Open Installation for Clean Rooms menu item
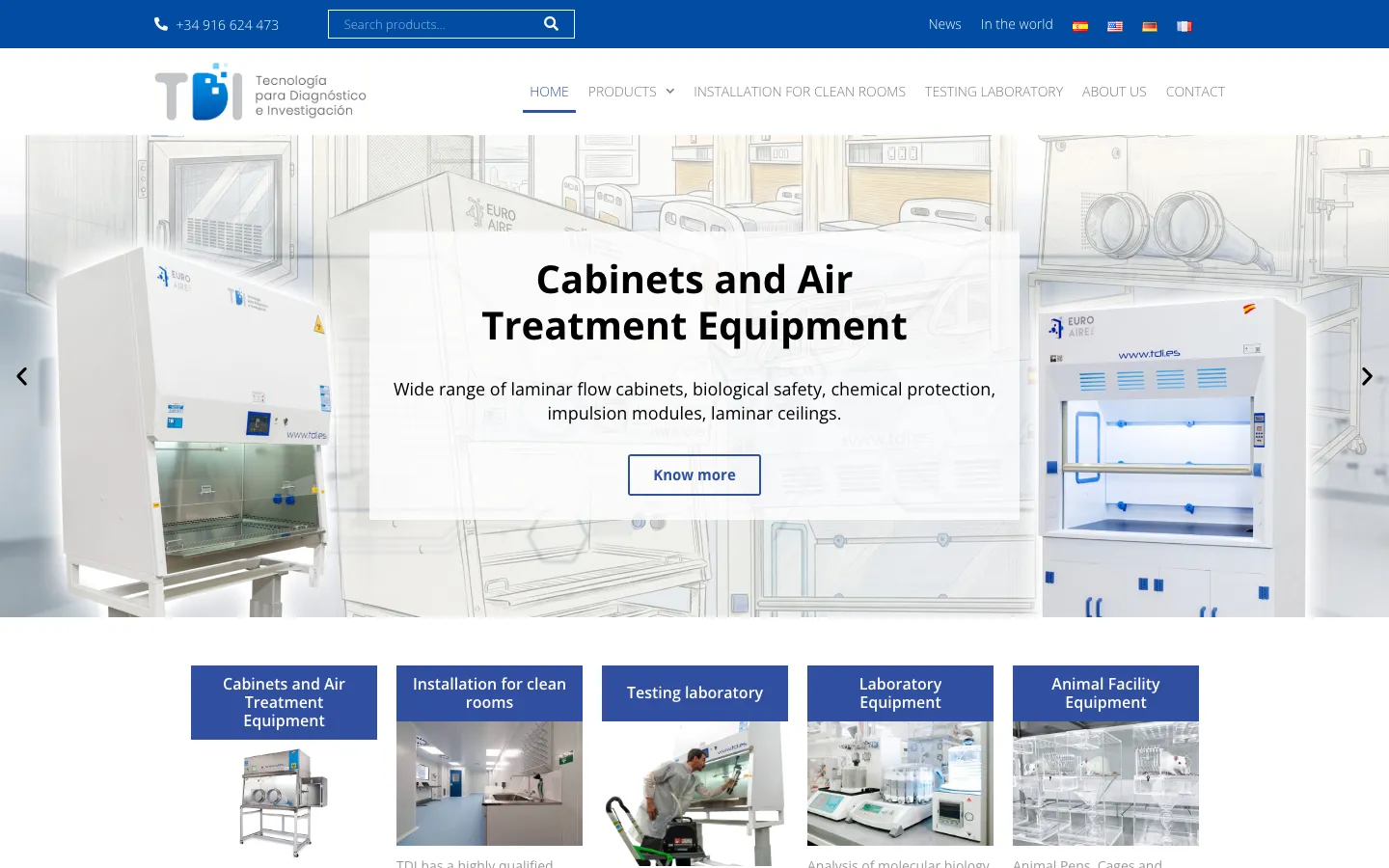 [800, 92]
